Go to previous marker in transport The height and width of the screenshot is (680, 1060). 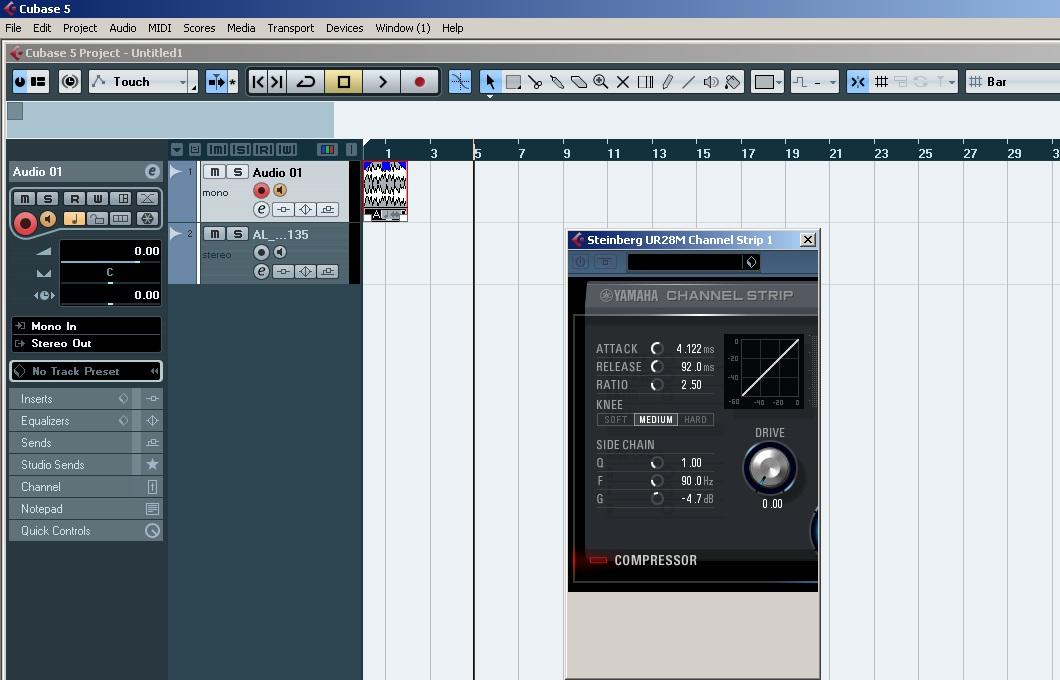[258, 82]
